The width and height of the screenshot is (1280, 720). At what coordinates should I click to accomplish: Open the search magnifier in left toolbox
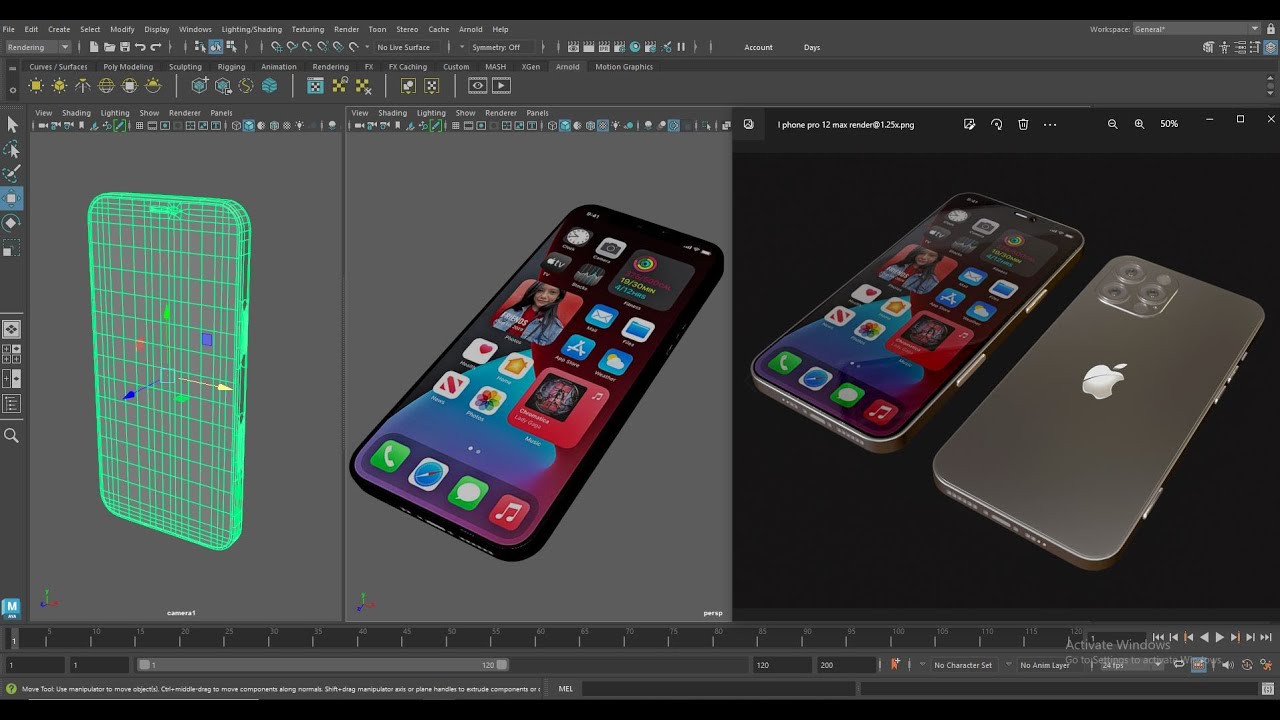click(x=12, y=435)
